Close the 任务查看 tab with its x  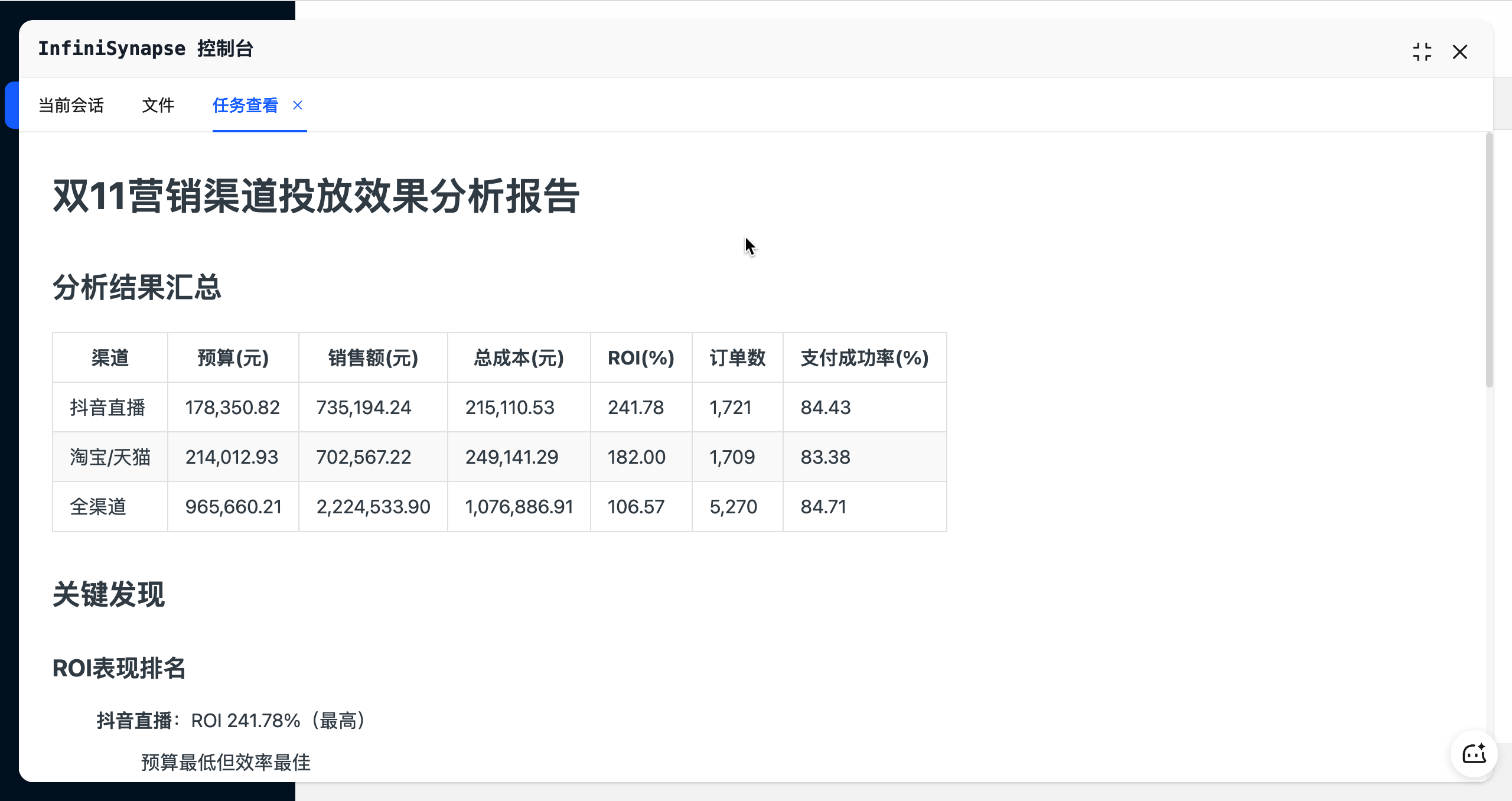point(298,105)
